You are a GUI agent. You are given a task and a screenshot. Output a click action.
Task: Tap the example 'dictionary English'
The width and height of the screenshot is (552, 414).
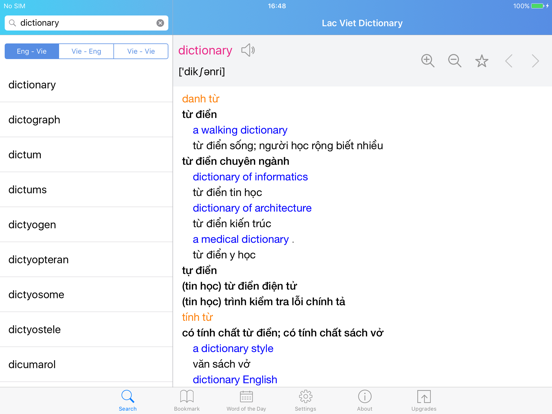(235, 380)
